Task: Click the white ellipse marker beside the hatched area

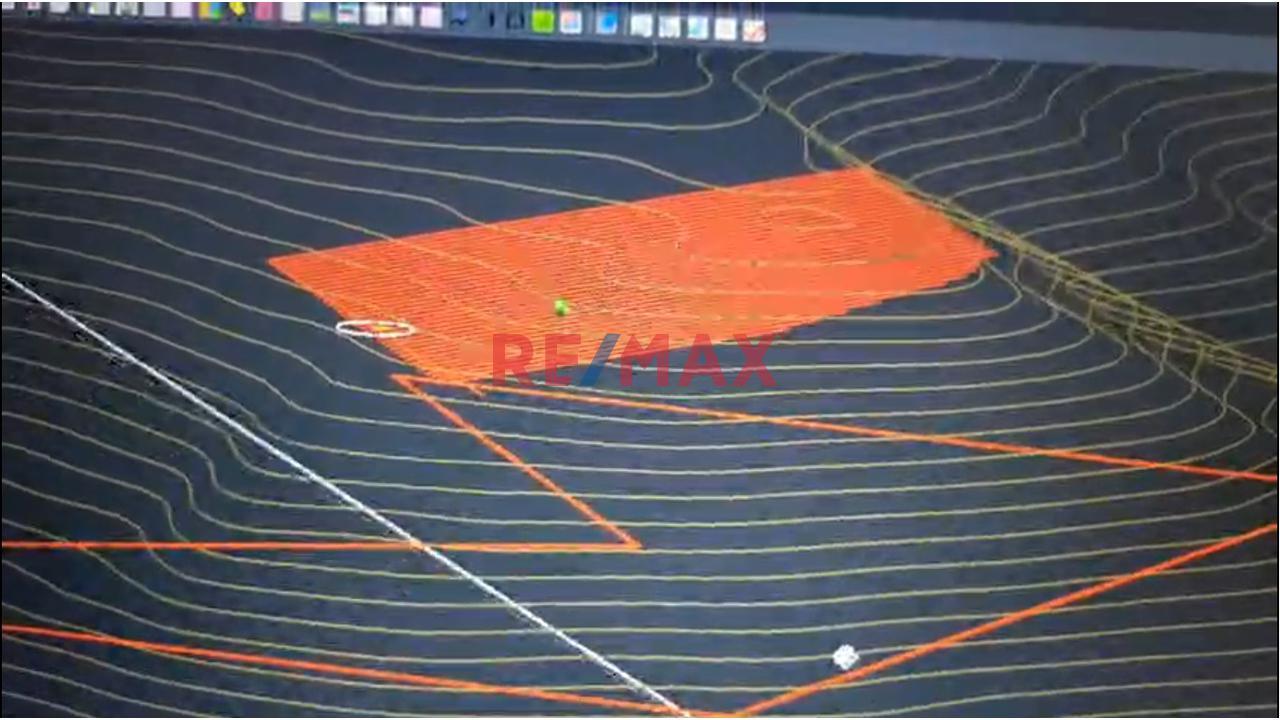Action: (375, 328)
